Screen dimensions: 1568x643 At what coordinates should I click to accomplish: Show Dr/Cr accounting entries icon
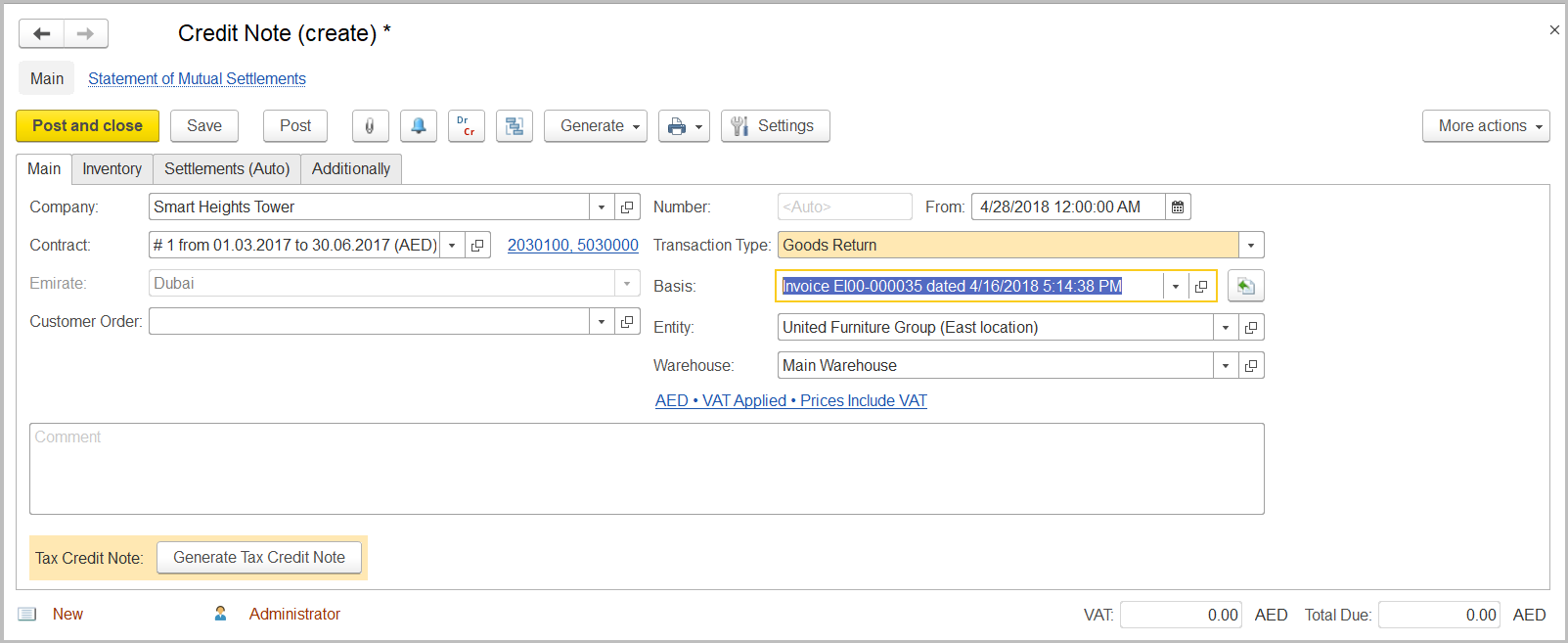pos(467,126)
